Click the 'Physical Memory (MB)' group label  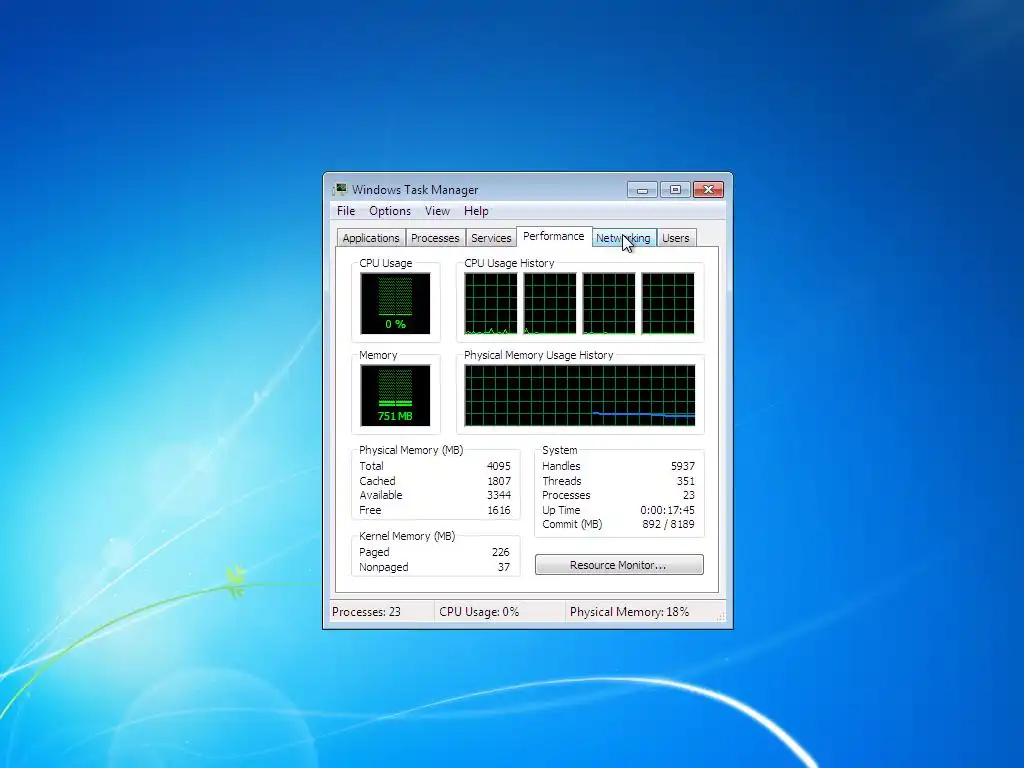[411, 451]
